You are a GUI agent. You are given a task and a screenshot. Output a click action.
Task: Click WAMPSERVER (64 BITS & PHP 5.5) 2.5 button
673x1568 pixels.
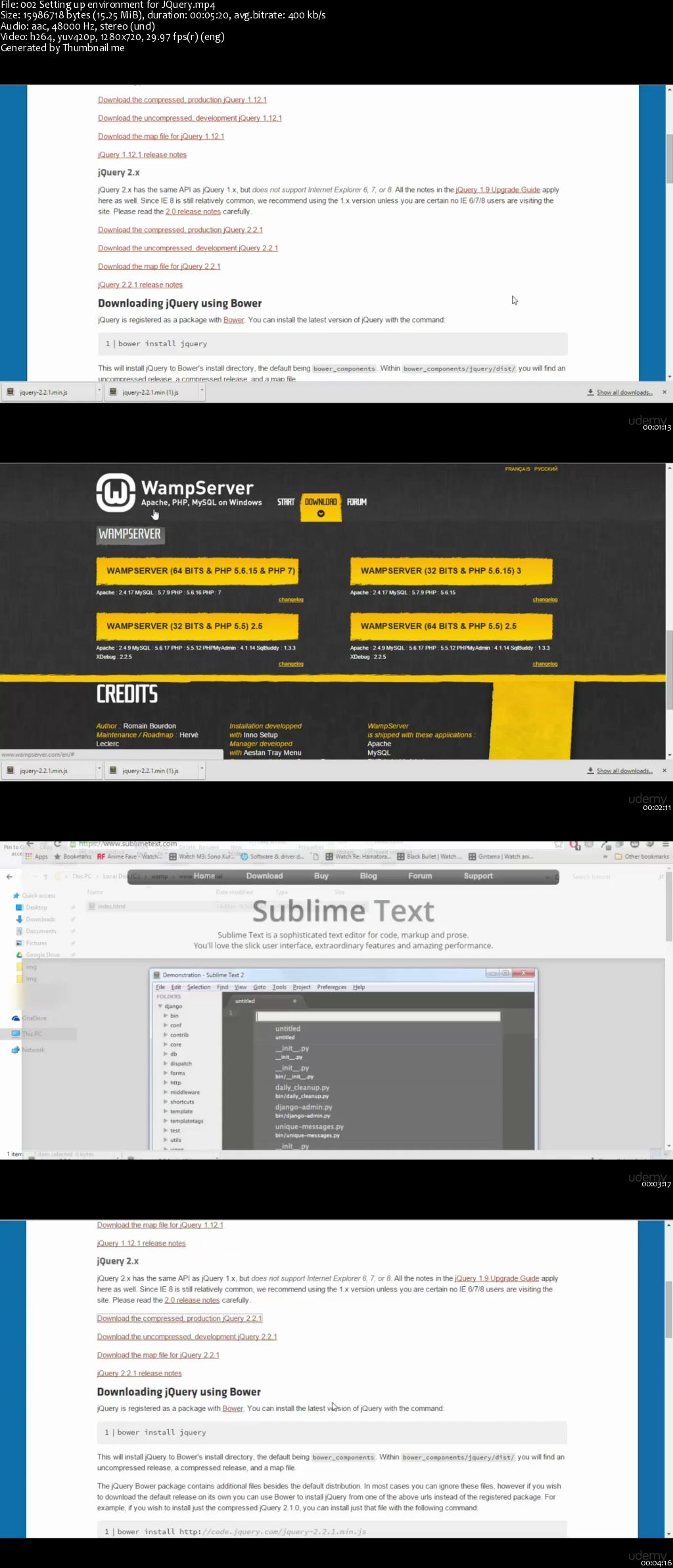click(x=451, y=626)
